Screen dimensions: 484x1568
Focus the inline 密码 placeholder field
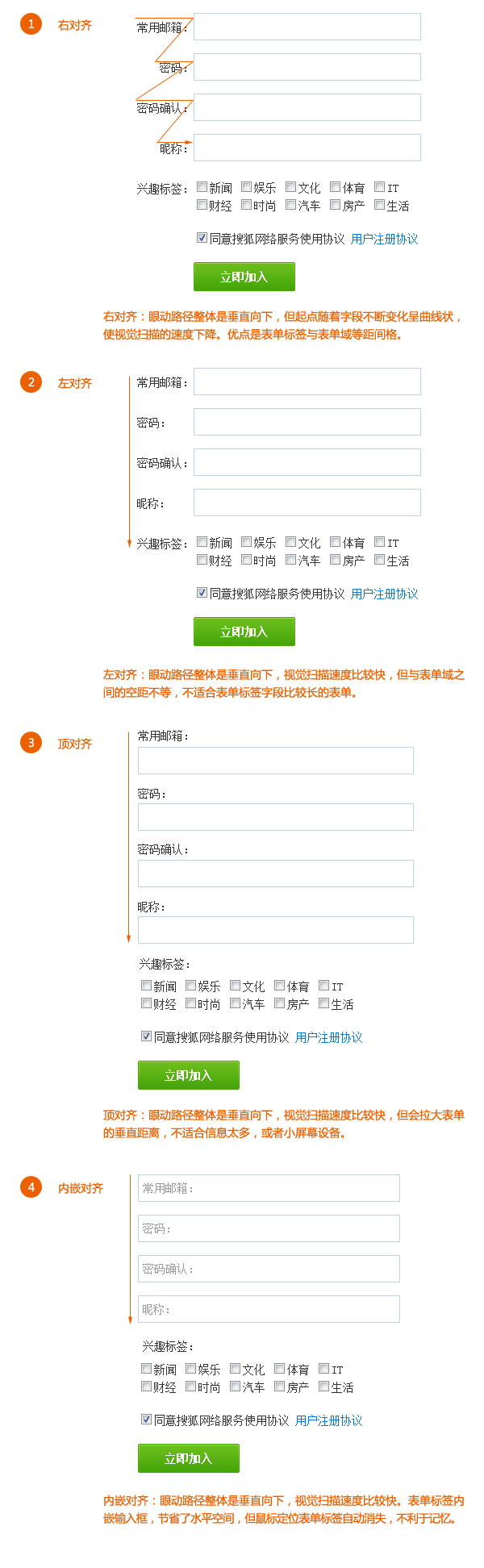(269, 1228)
